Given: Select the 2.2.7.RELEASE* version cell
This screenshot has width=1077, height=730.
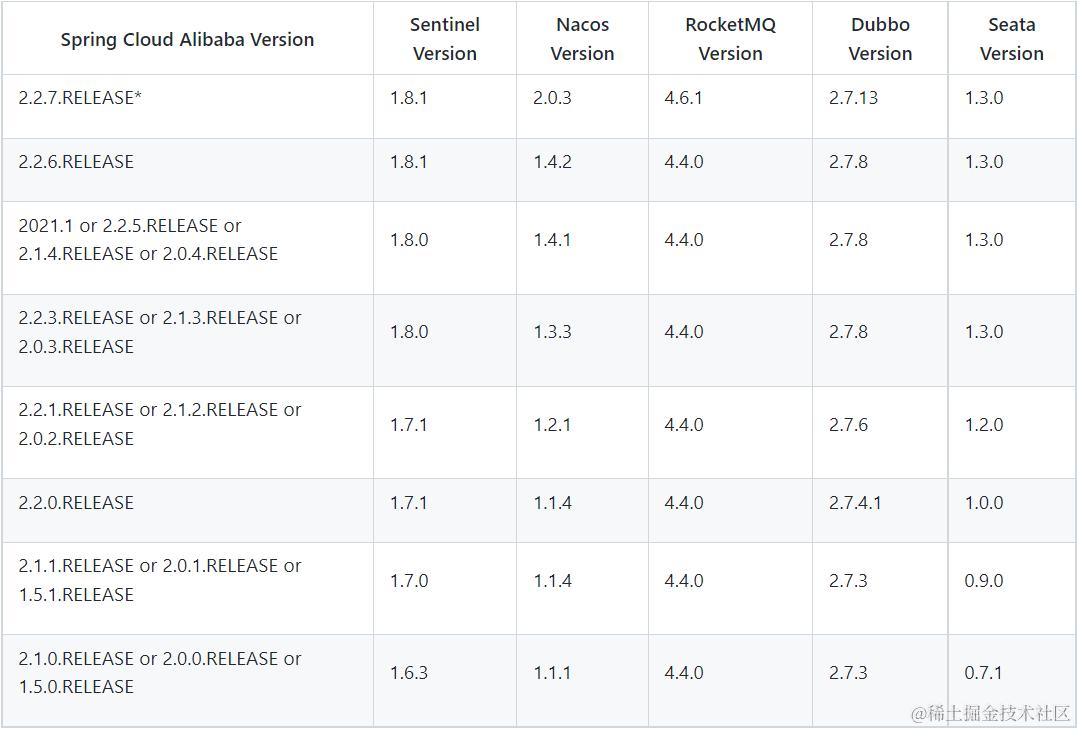Looking at the screenshot, I should pos(80,98).
